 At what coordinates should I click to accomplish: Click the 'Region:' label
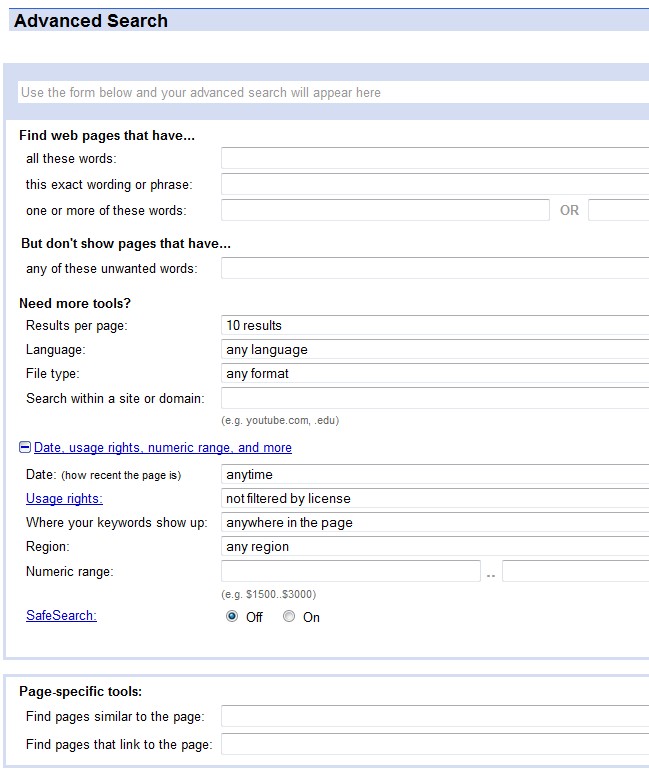pyautogui.click(x=48, y=547)
